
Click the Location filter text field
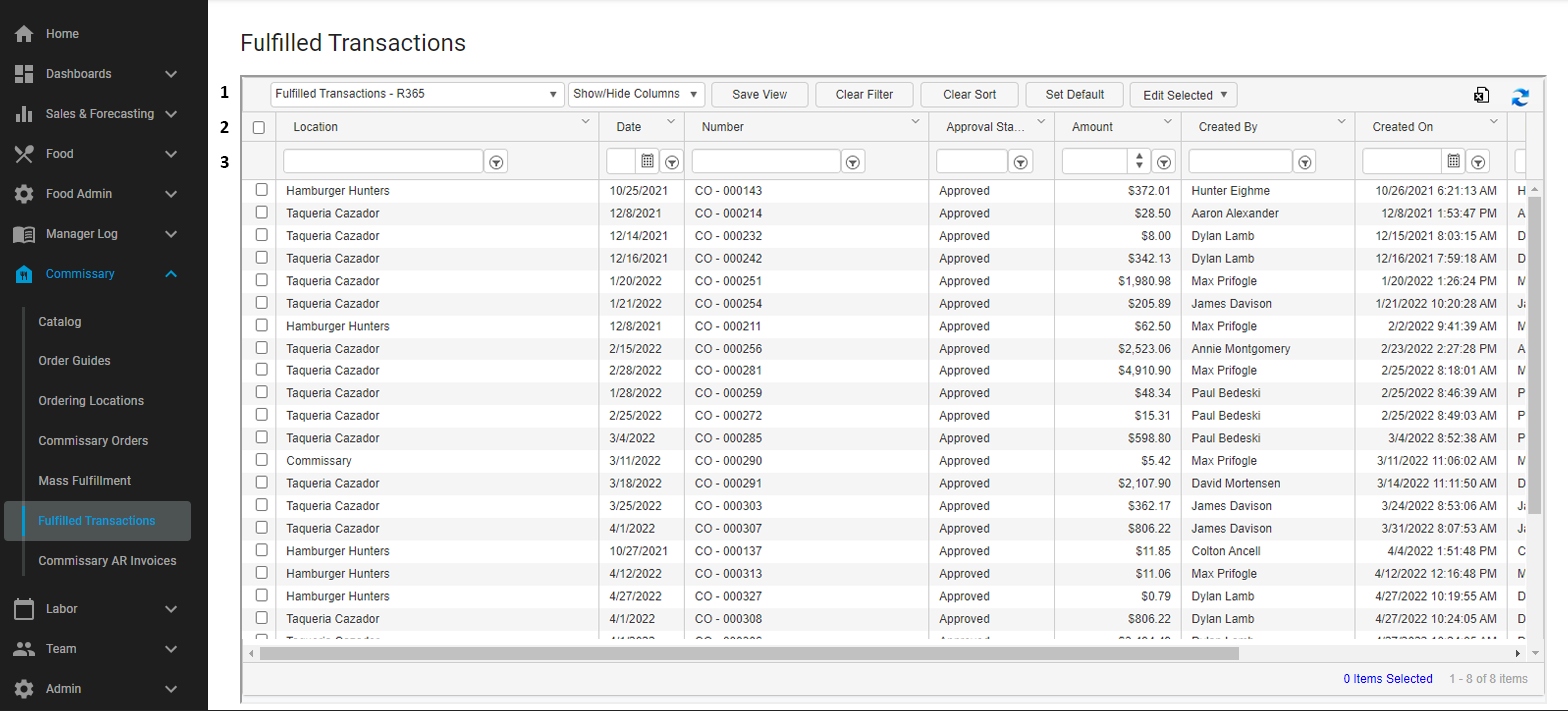(x=383, y=161)
